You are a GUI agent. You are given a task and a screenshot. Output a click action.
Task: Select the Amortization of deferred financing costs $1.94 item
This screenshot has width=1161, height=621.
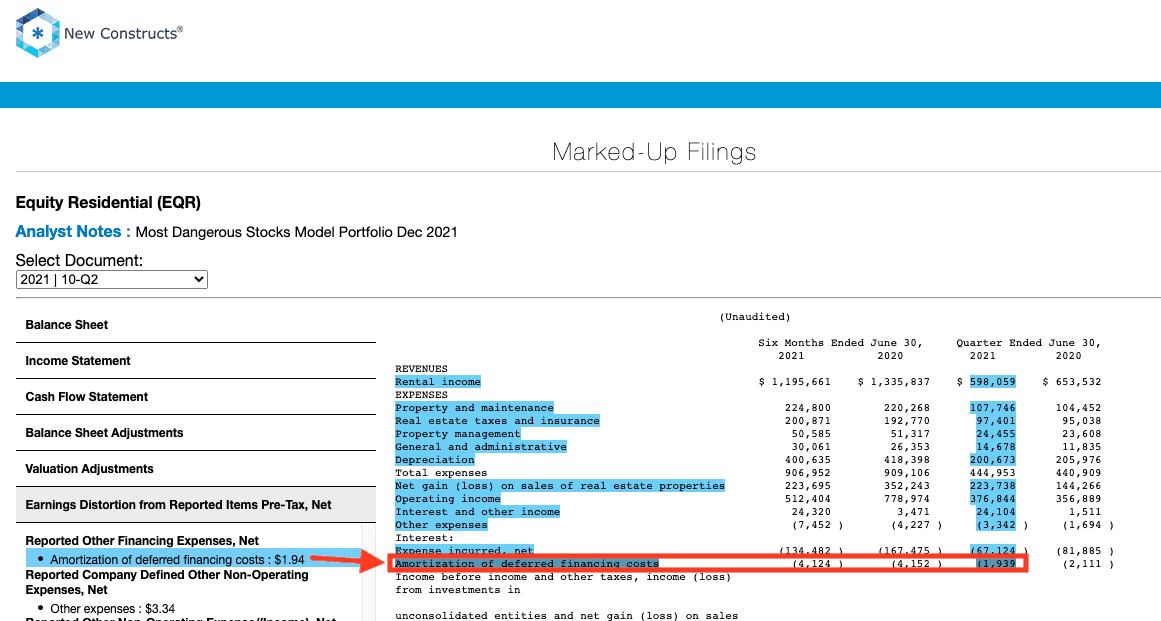[178, 560]
